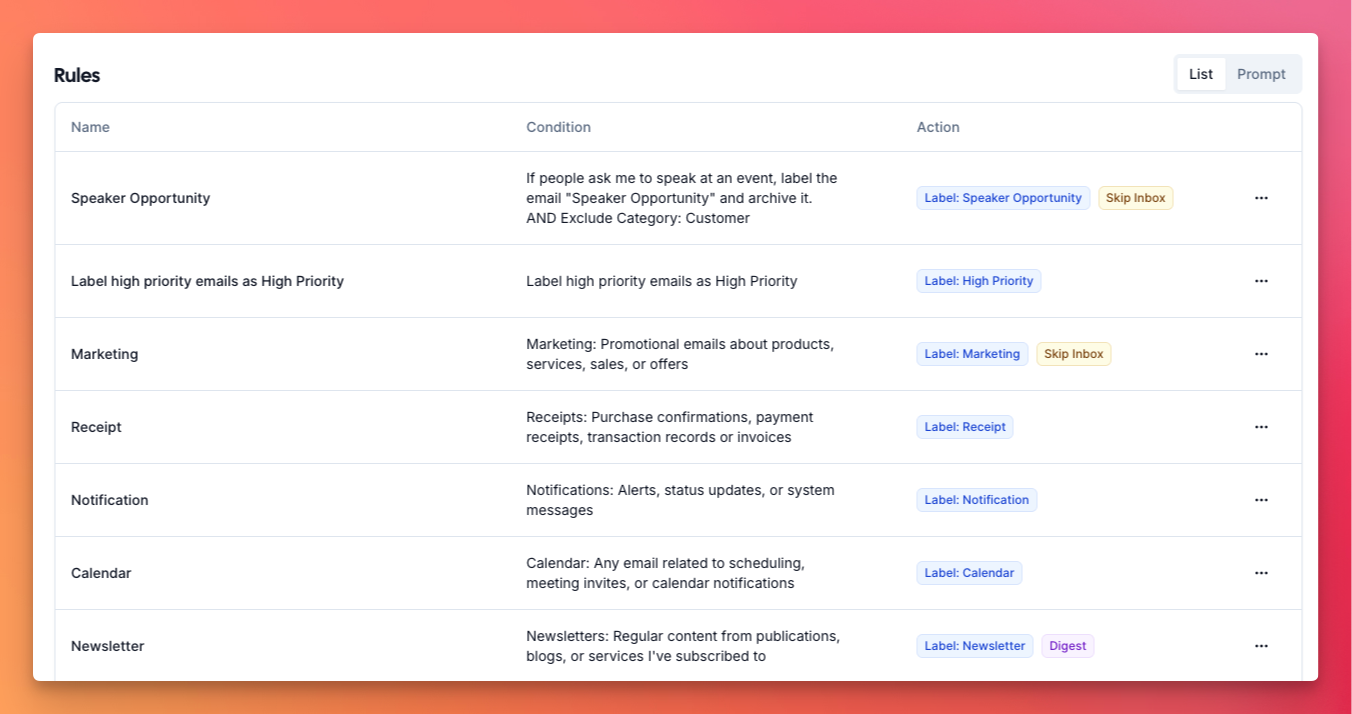
Task: Open the three-dot menu for High Priority rule
Action: point(1261,281)
